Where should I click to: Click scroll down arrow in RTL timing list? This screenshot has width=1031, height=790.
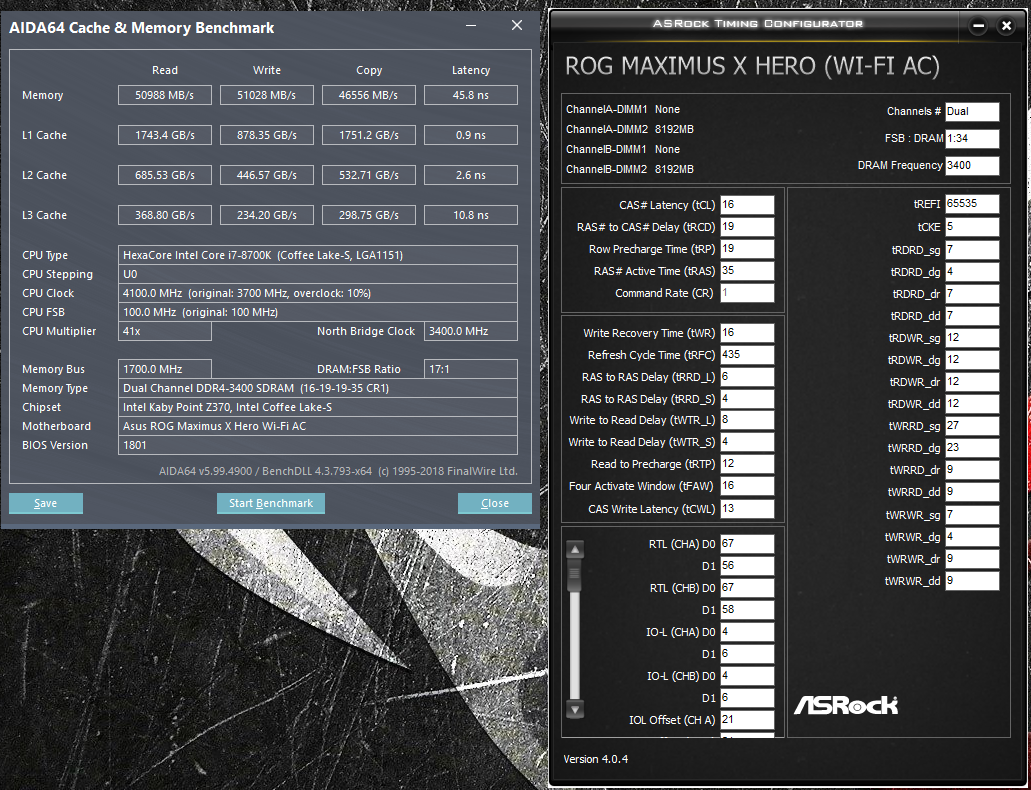tap(575, 710)
